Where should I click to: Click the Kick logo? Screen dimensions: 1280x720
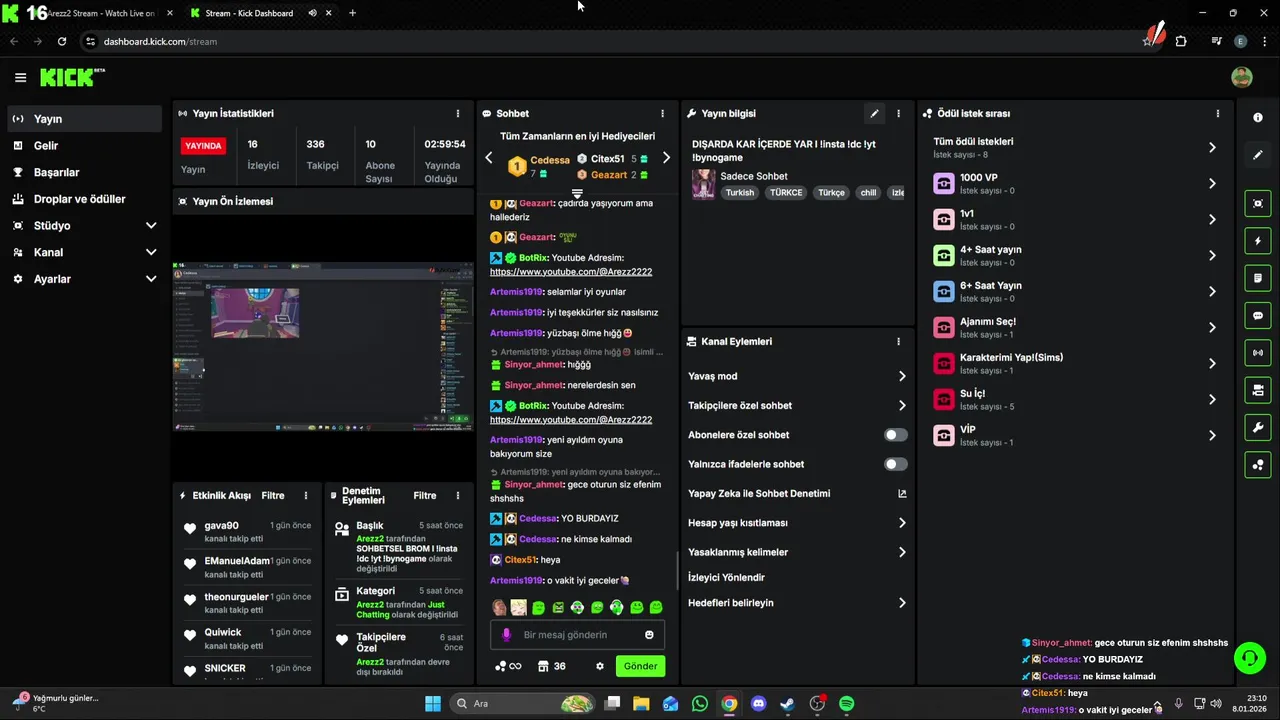pos(72,77)
